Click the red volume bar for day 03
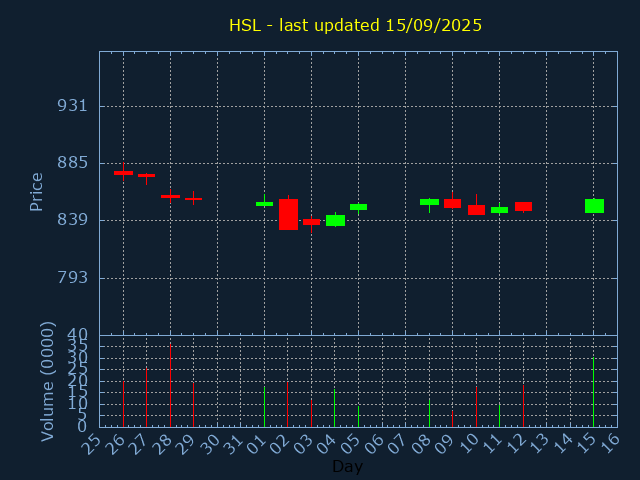This screenshot has width=640, height=480. tap(311, 413)
